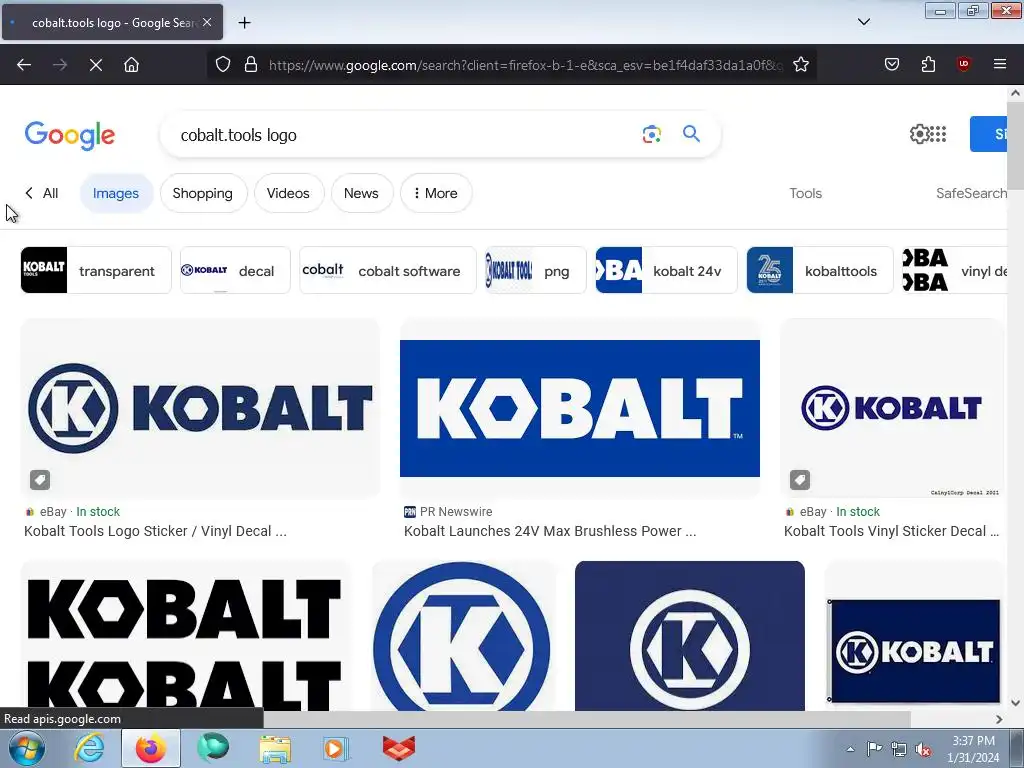The image size is (1024, 768).
Task: Go back to the previous page
Action: [x=24, y=65]
